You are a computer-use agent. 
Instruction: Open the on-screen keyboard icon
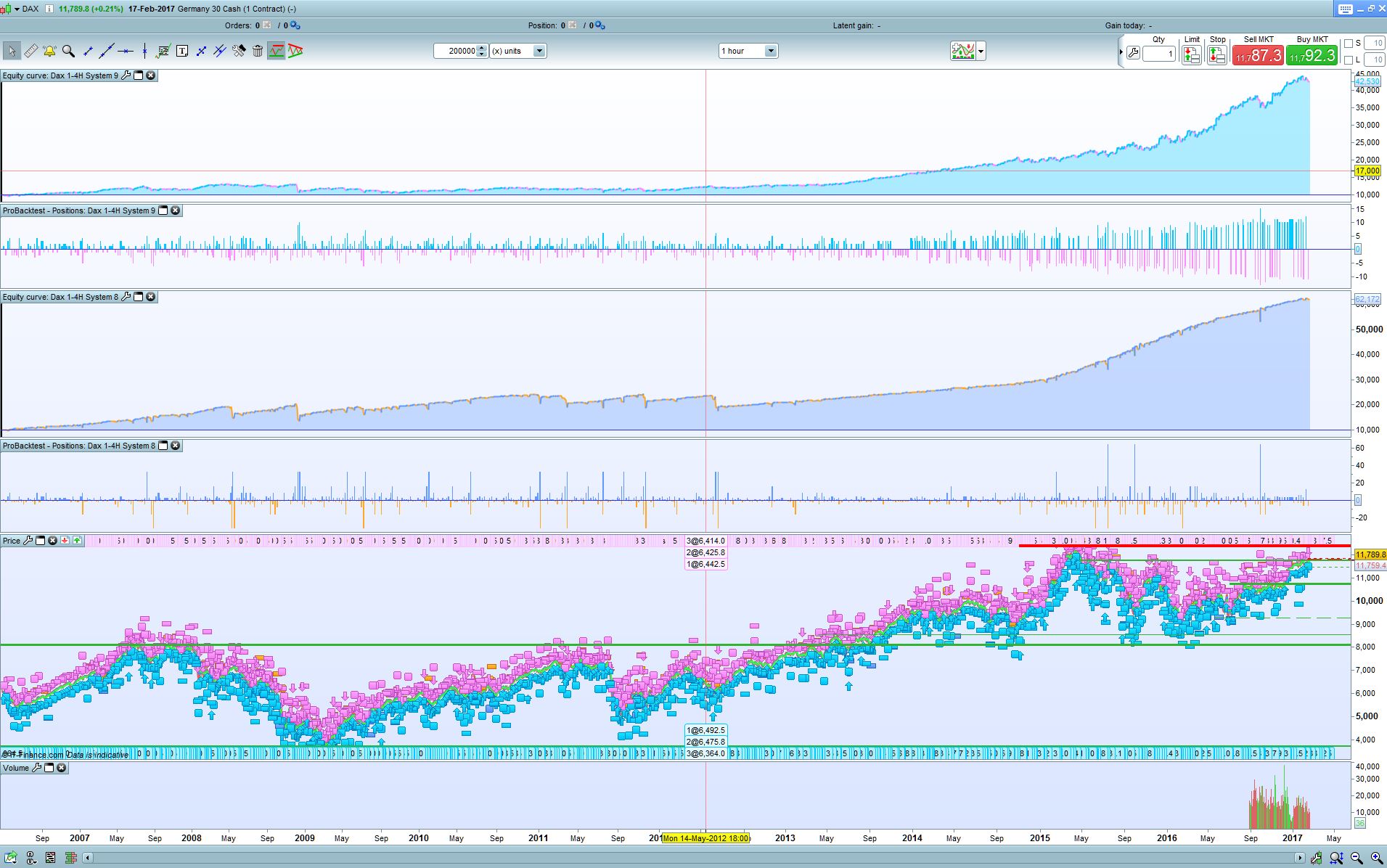pos(1344,9)
